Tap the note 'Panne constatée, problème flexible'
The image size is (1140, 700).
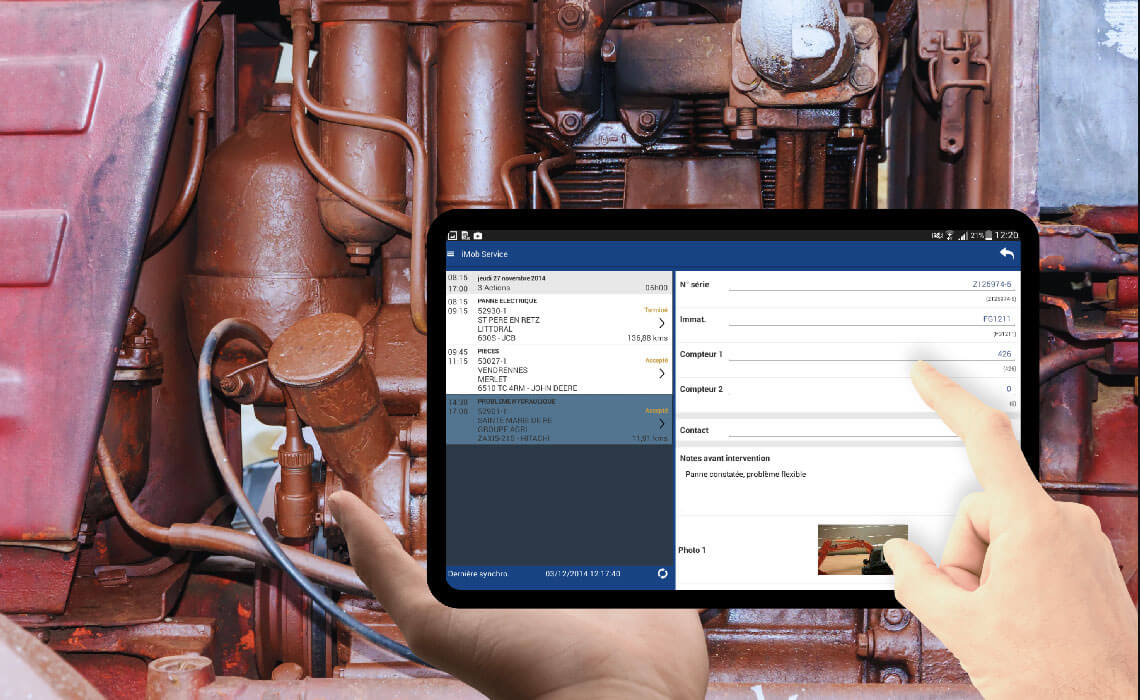click(x=745, y=474)
